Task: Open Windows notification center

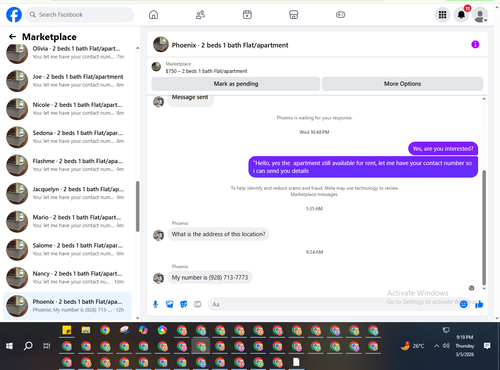Action: 487,346
